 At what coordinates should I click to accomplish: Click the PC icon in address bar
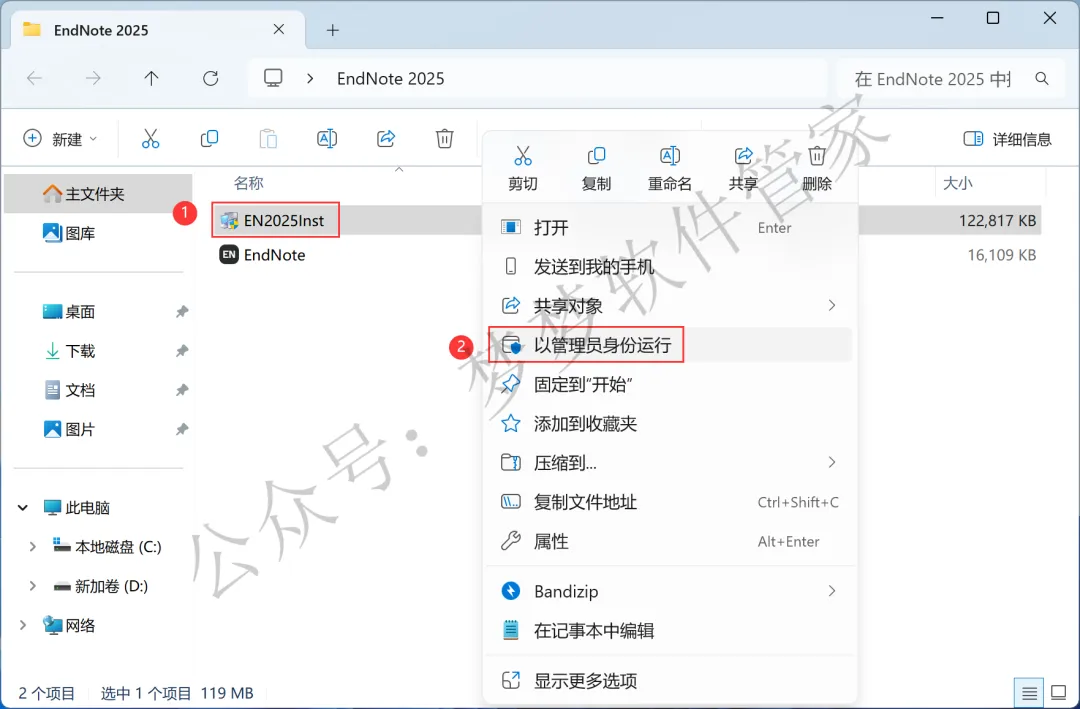click(273, 78)
